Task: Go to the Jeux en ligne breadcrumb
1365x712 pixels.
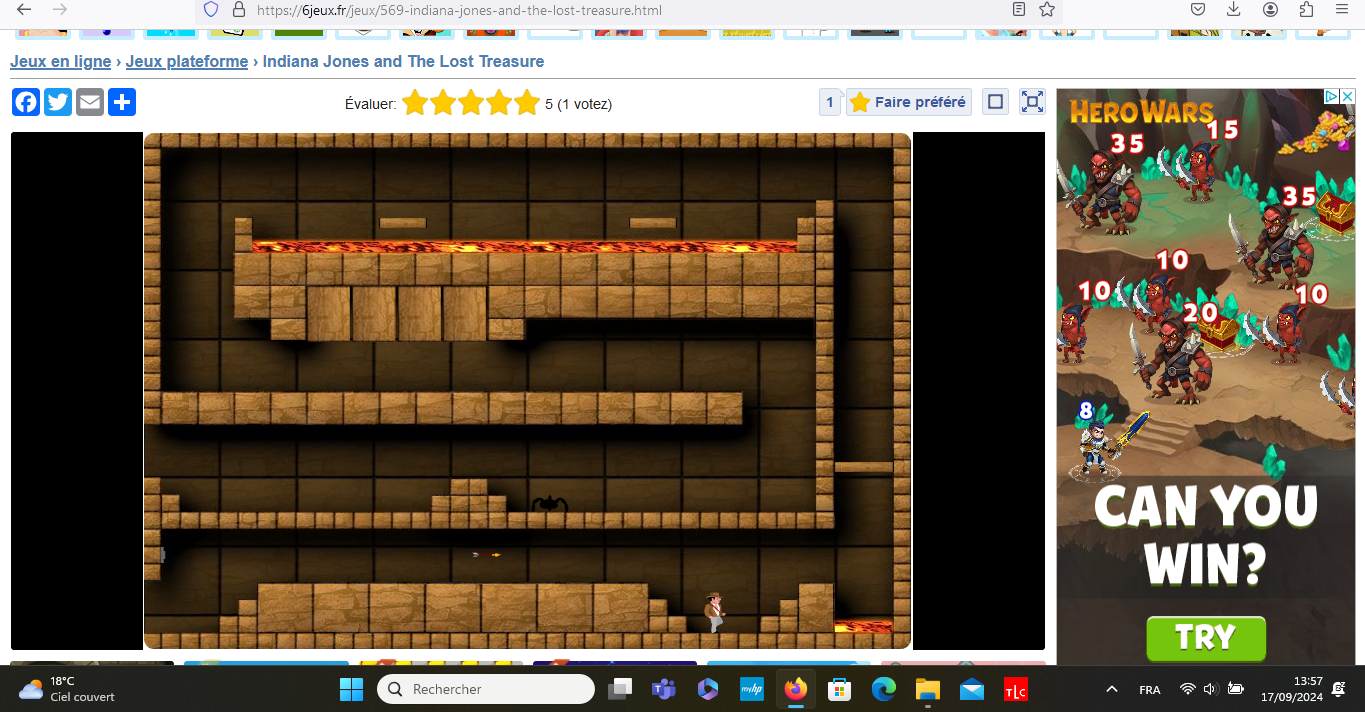Action: tap(61, 62)
